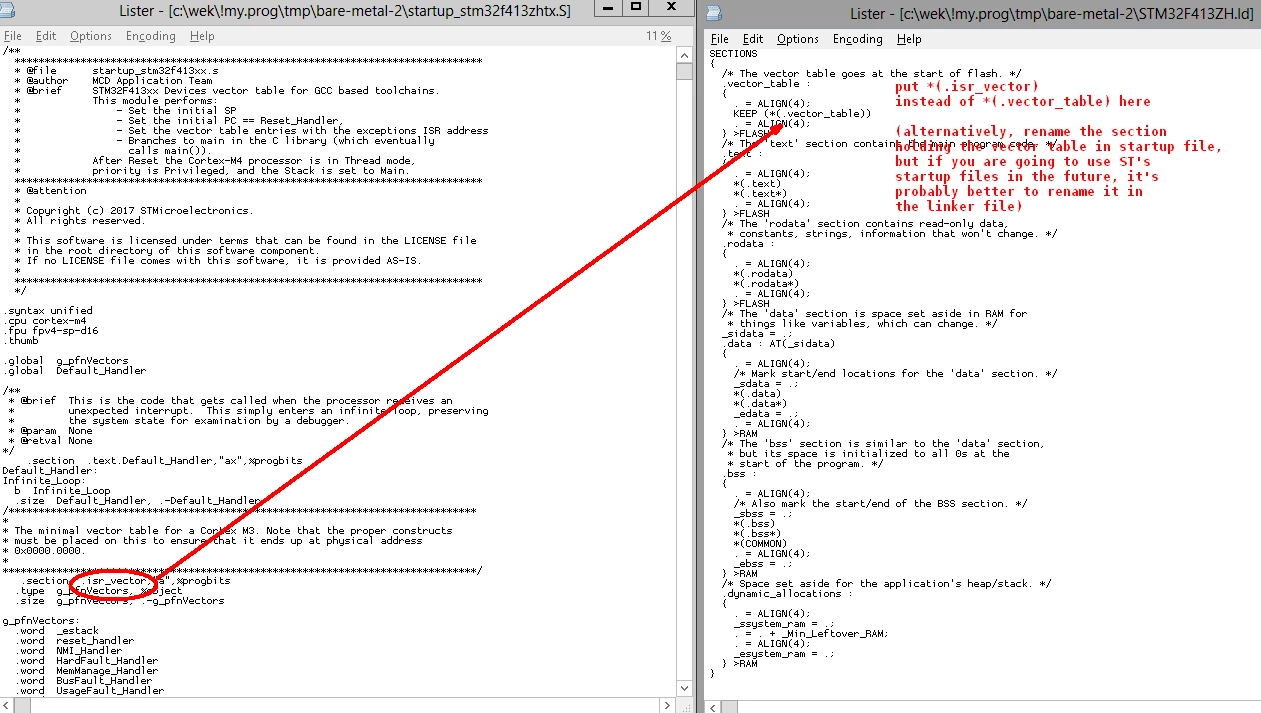This screenshot has height=713, width=1261.
Task: Open Help menu in STM32F413ZH.ld window
Action: pyautogui.click(x=909, y=39)
